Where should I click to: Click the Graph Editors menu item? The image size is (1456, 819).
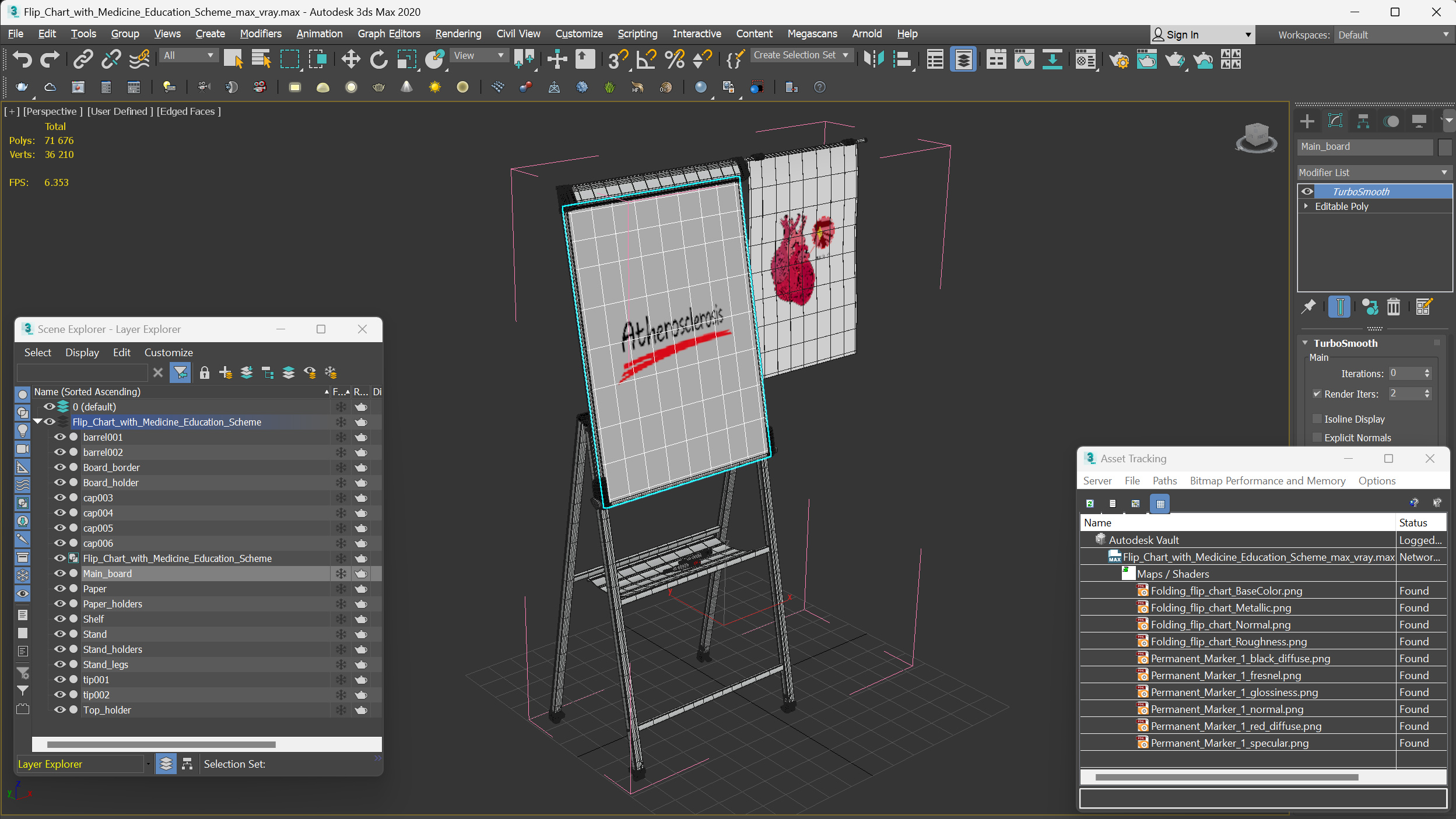(x=389, y=33)
